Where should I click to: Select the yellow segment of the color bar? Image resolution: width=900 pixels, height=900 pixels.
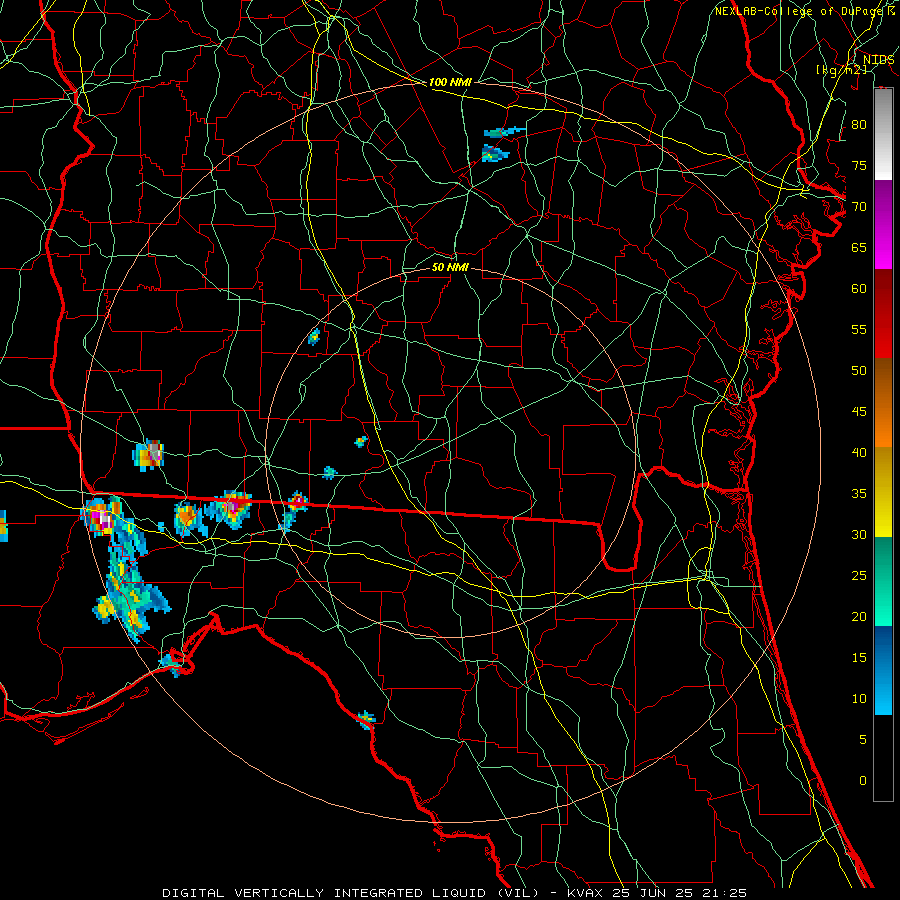point(883,492)
